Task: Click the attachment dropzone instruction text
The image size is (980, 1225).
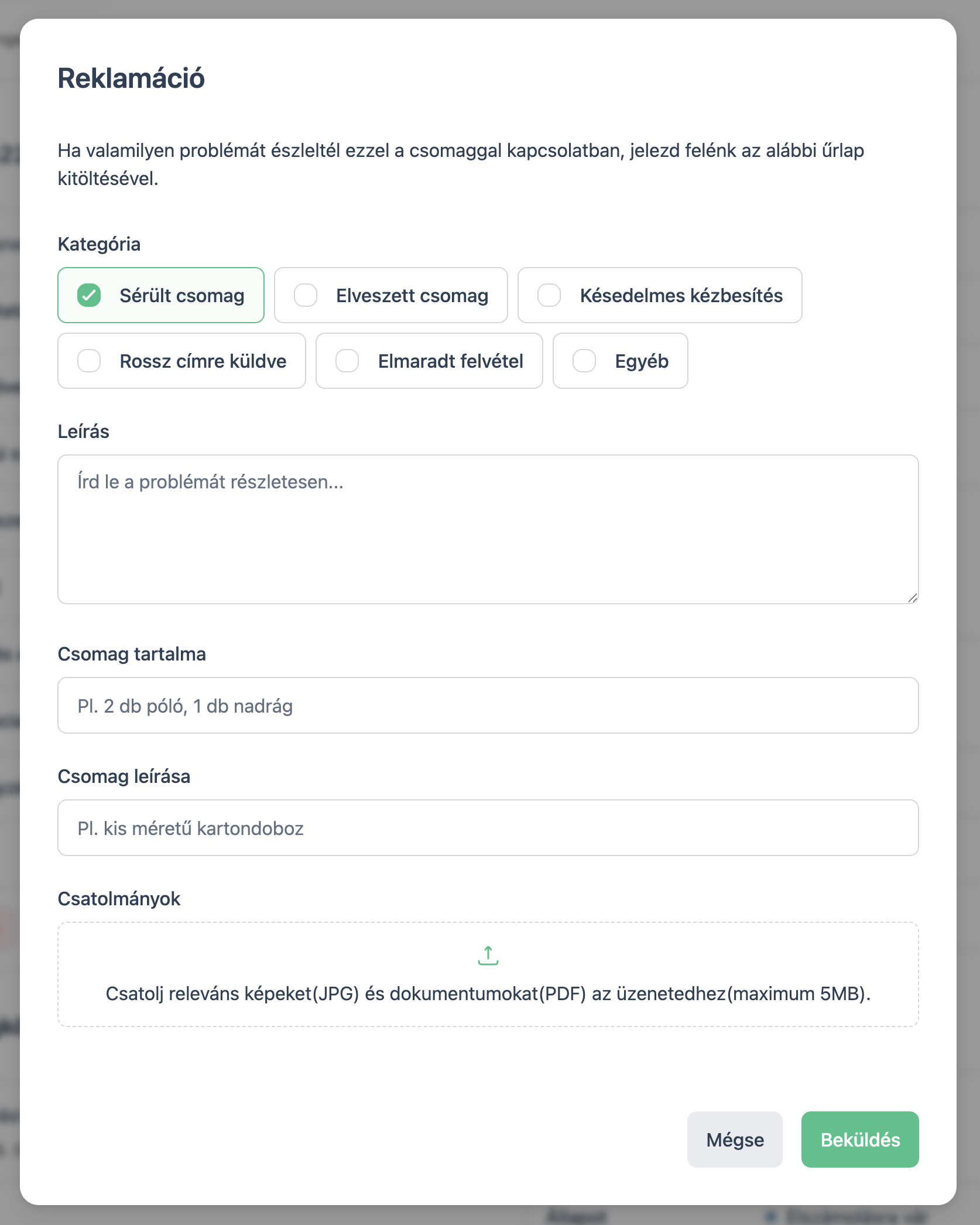Action: click(x=488, y=994)
